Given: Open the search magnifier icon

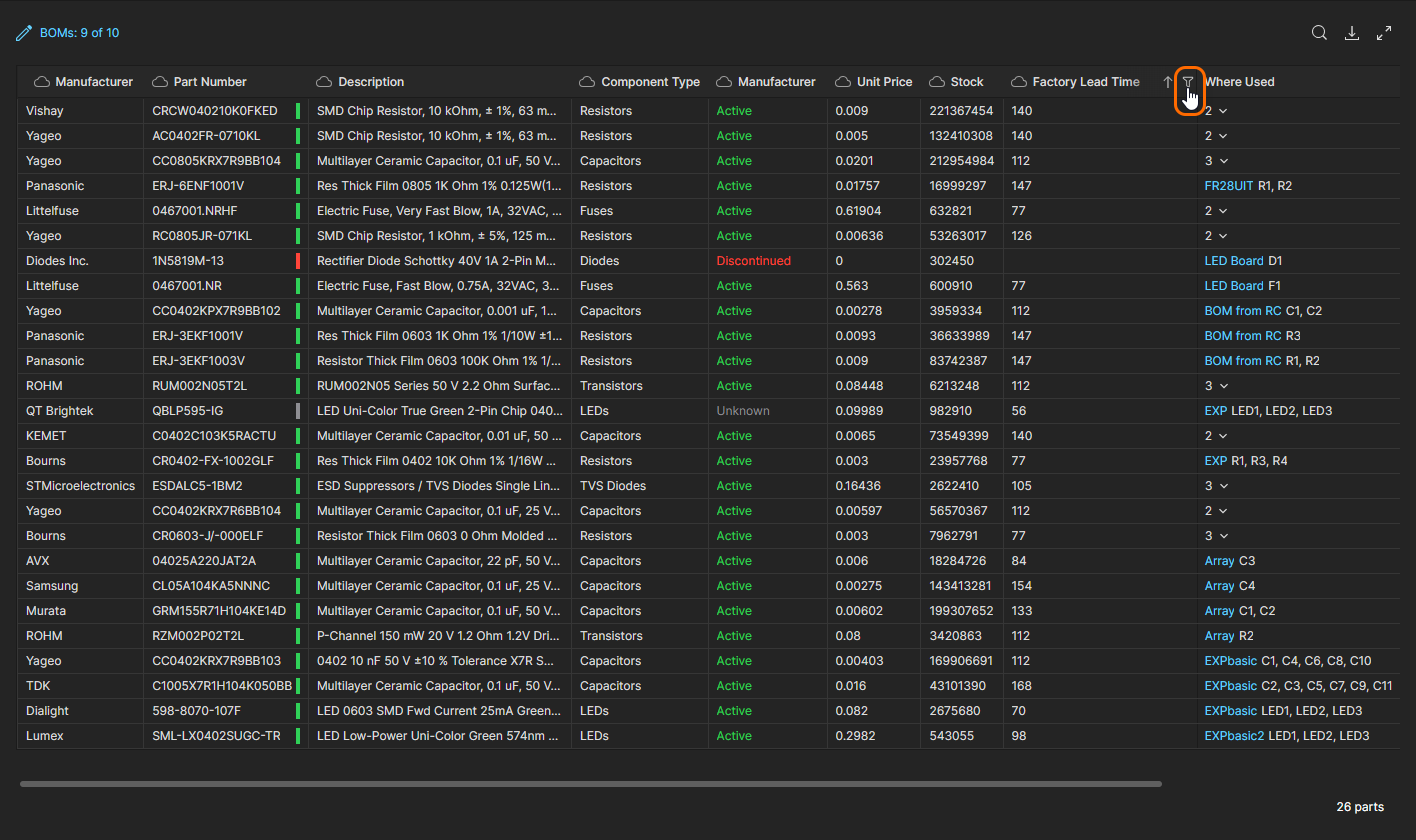Looking at the screenshot, I should (x=1319, y=33).
